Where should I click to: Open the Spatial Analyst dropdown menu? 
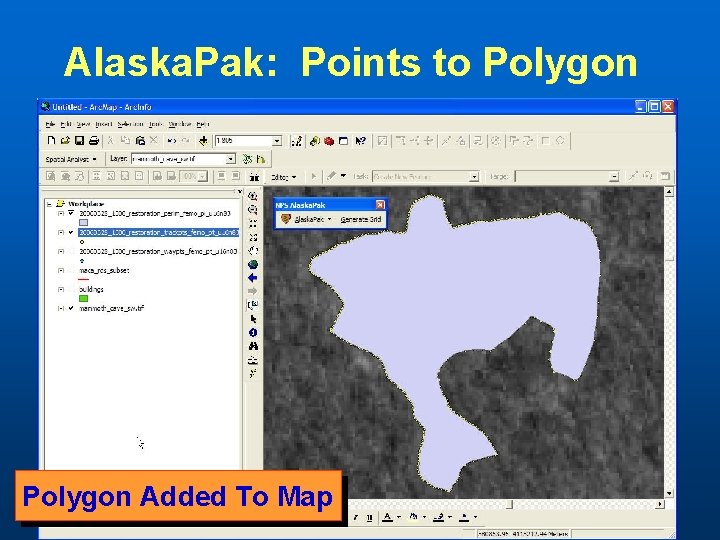(x=71, y=159)
